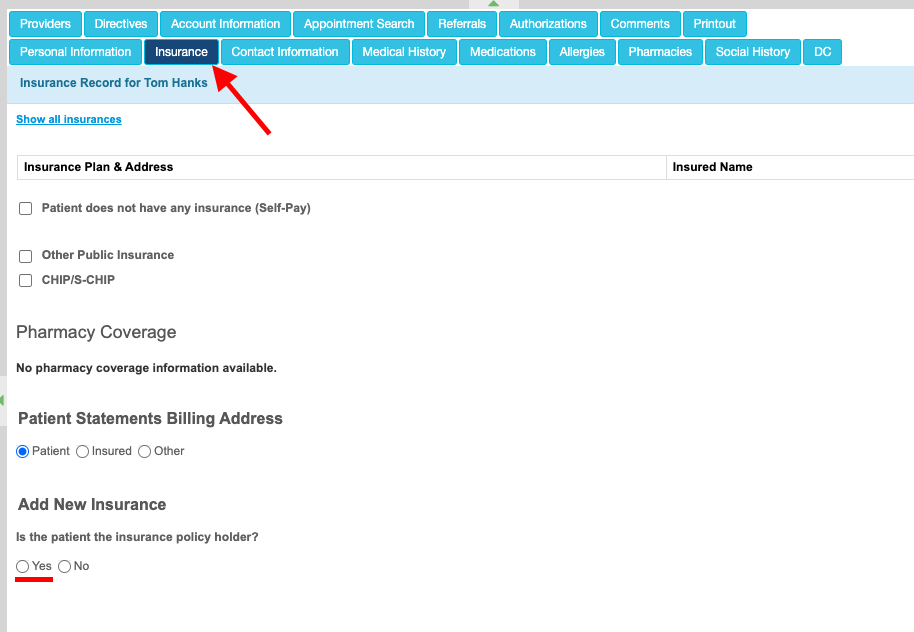Viewport: 914px width, 632px height.
Task: Switch to the Directives tab
Action: pyautogui.click(x=121, y=24)
